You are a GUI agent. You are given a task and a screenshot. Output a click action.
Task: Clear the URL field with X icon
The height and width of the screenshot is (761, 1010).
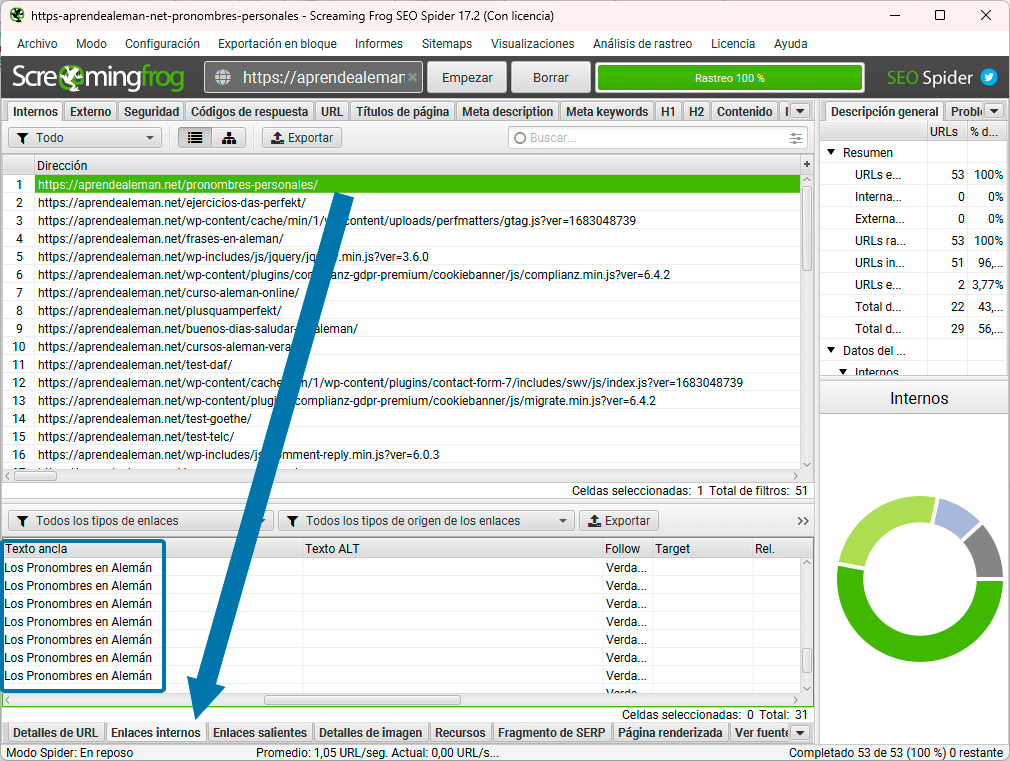coord(412,78)
